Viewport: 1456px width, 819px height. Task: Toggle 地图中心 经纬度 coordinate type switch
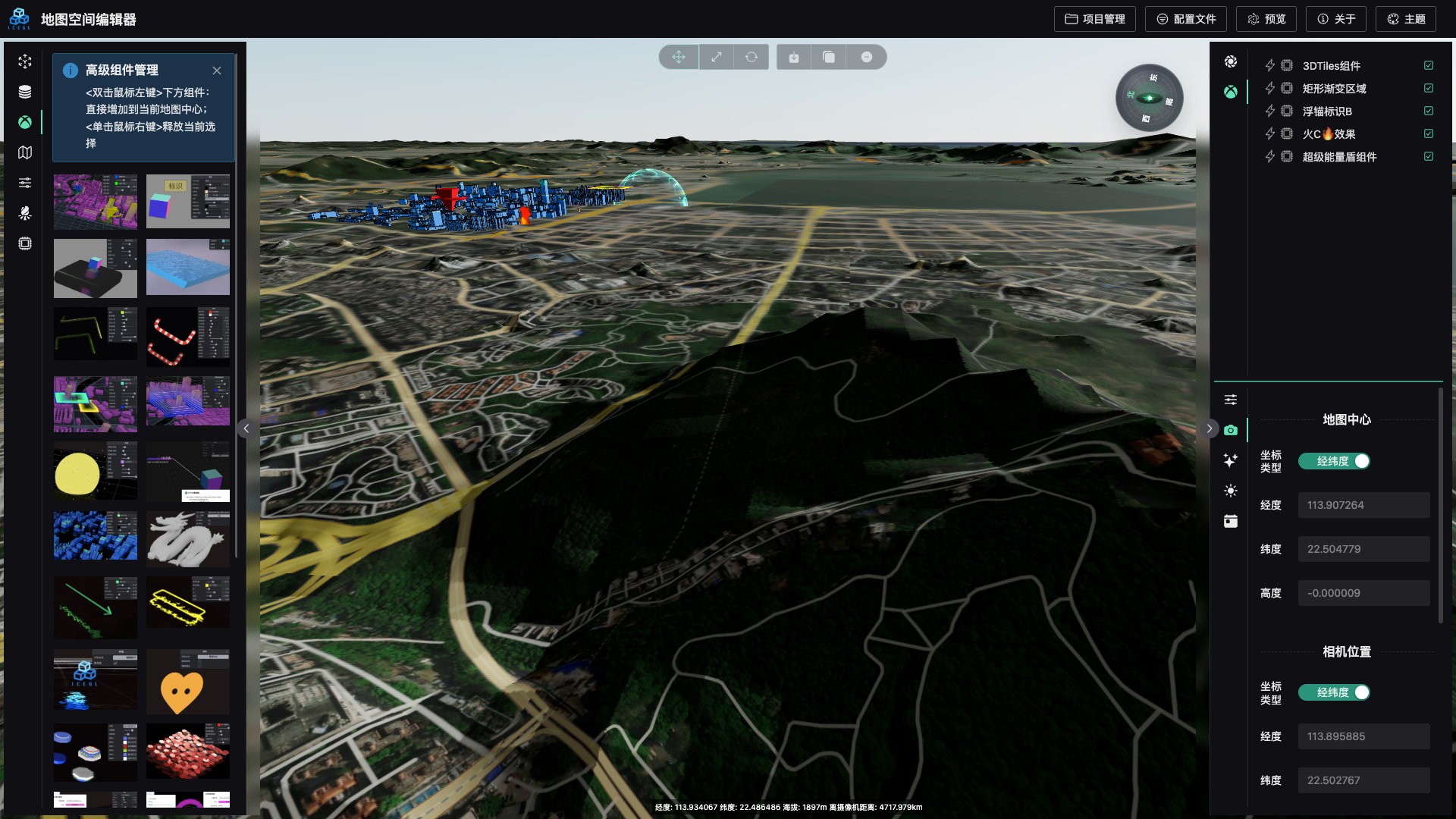[x=1334, y=461]
